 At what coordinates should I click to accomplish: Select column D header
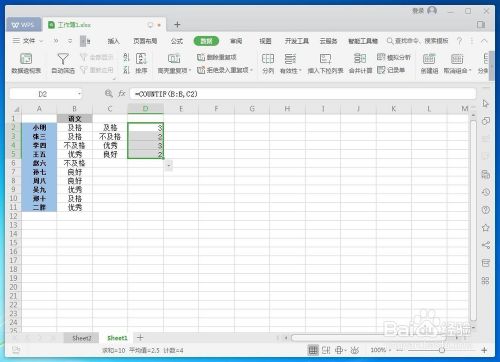[x=146, y=109]
